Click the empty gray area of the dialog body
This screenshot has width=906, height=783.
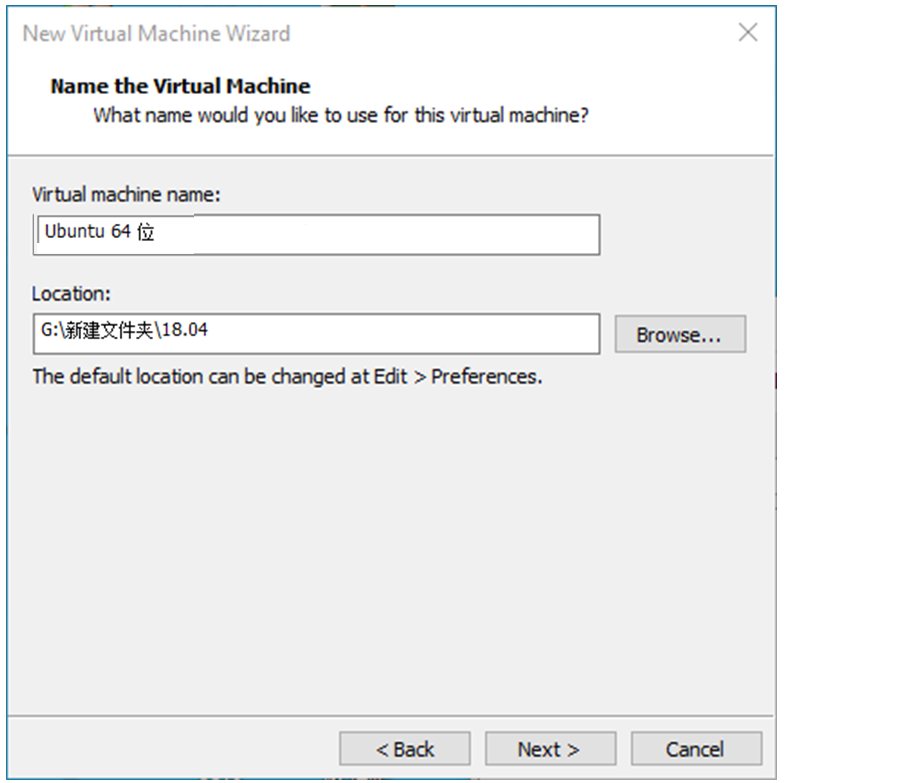391,549
